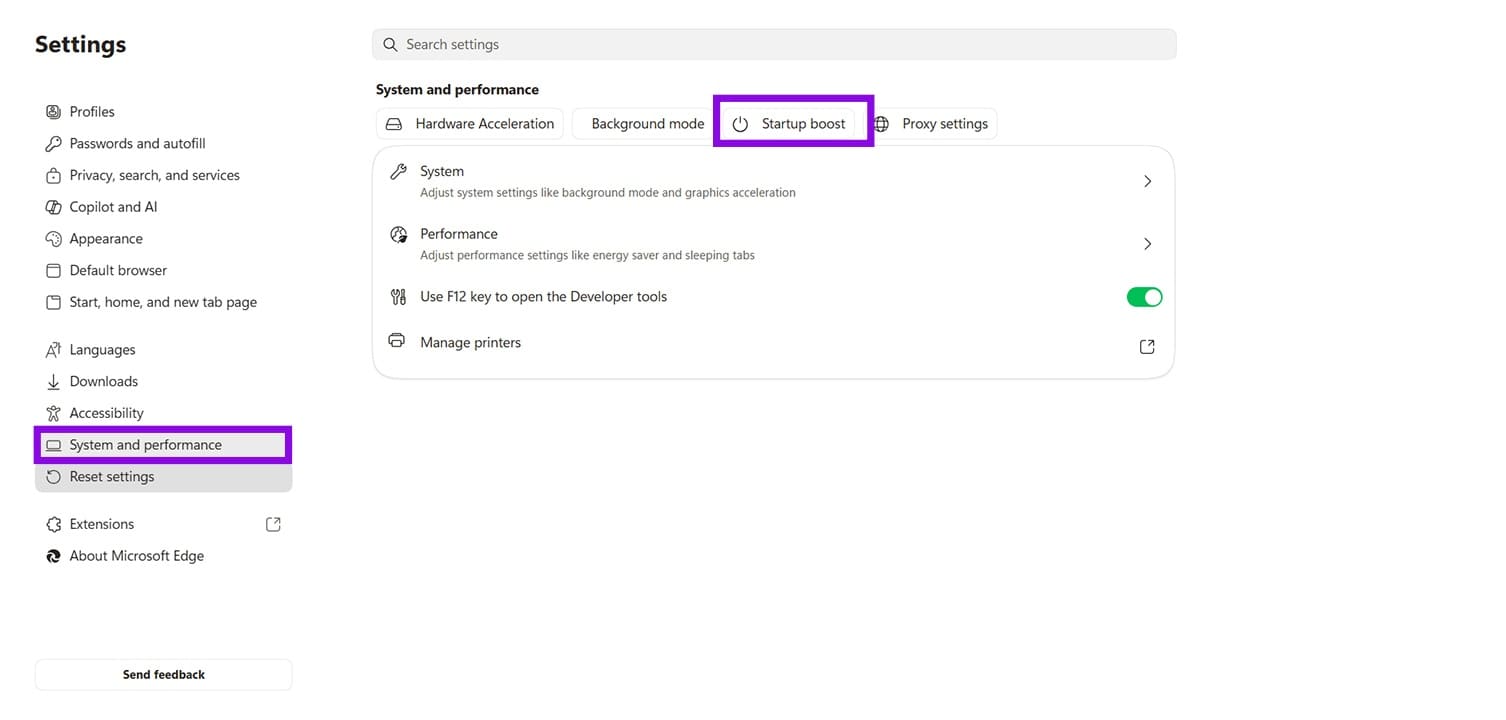This screenshot has width=1506, height=720.
Task: Toggle Use F12 key for Developer tools
Action: [x=1144, y=297]
